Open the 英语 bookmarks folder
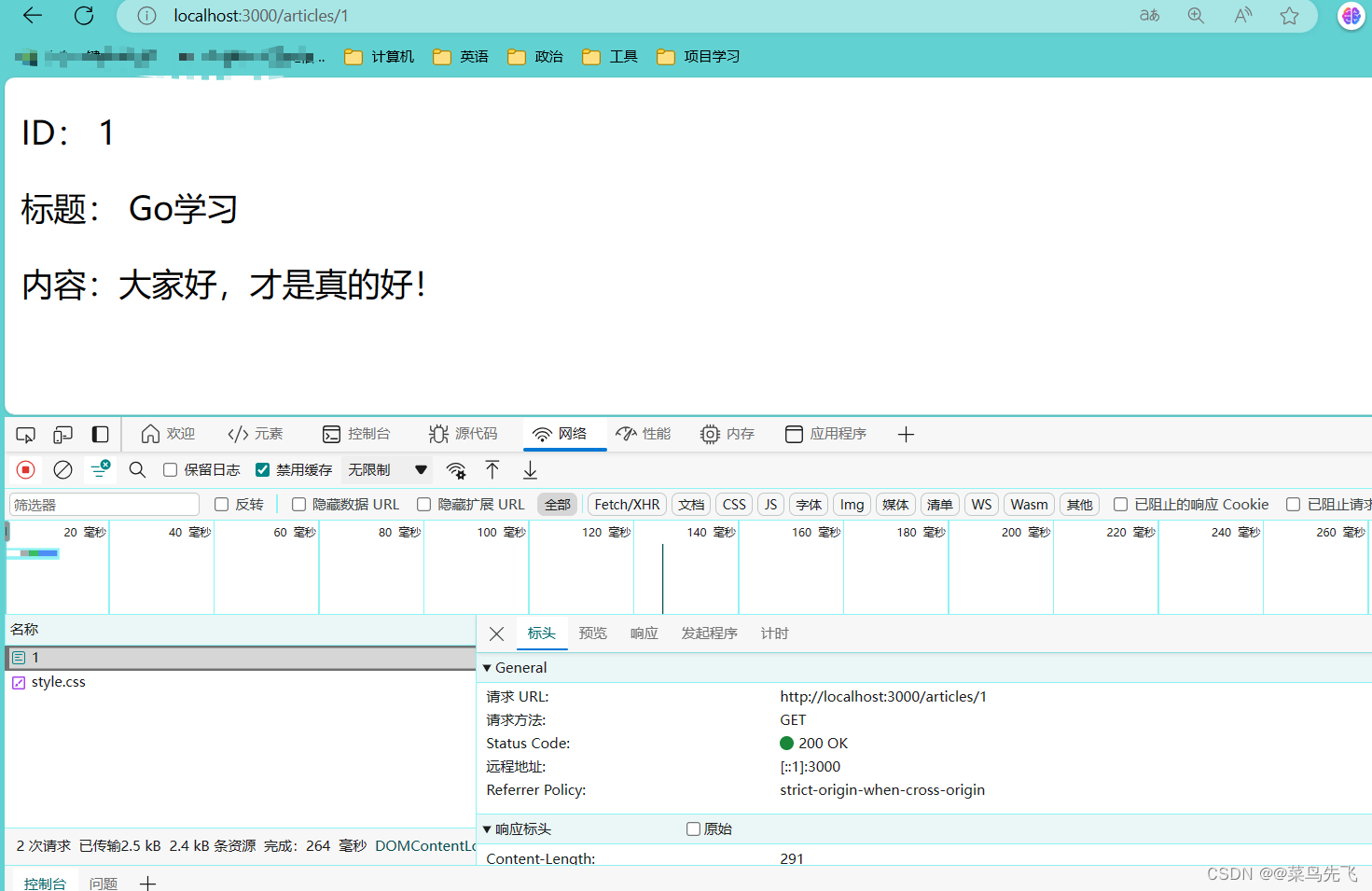1372x891 pixels. (461, 57)
